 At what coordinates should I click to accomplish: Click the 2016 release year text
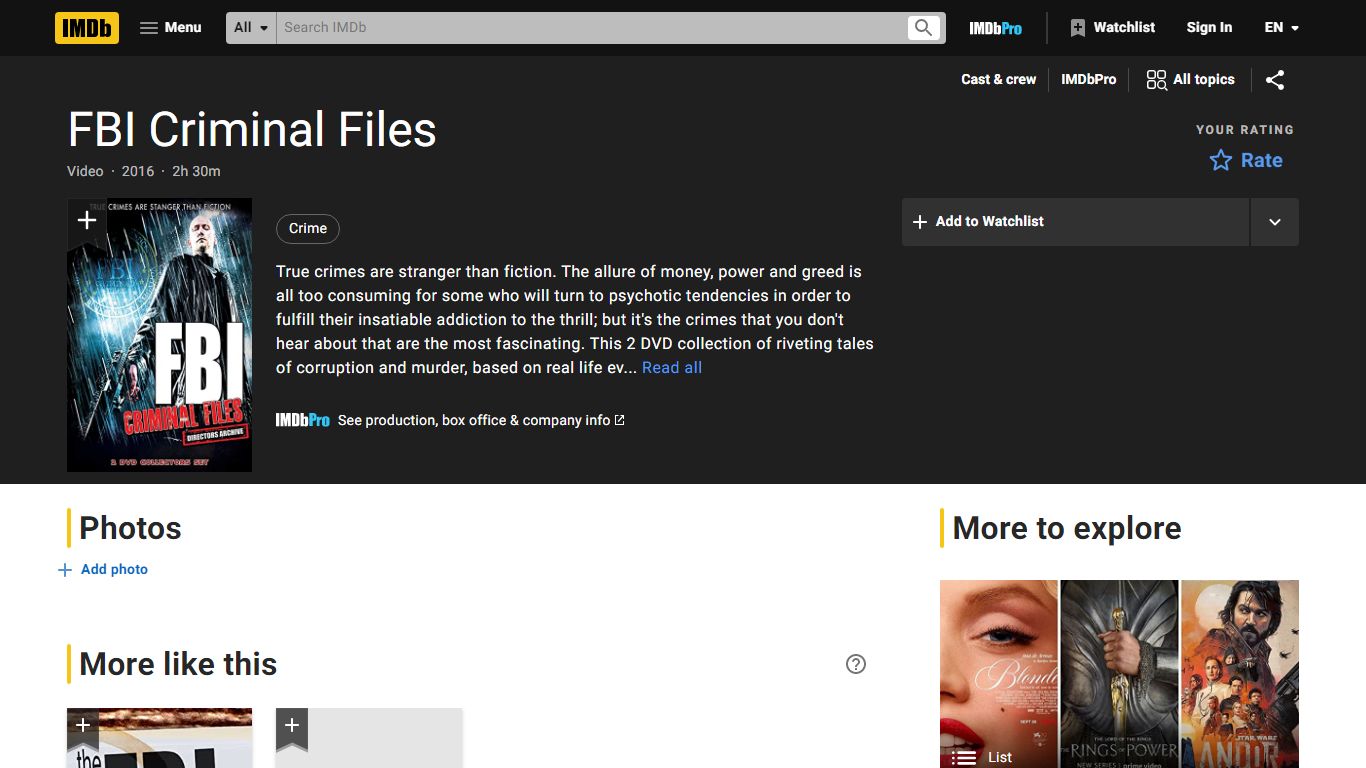[x=138, y=172]
